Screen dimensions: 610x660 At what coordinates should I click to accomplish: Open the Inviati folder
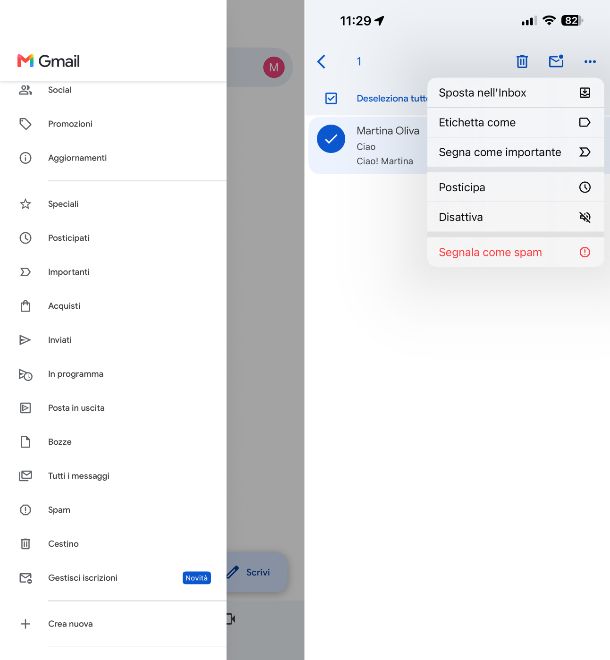[x=113, y=340]
